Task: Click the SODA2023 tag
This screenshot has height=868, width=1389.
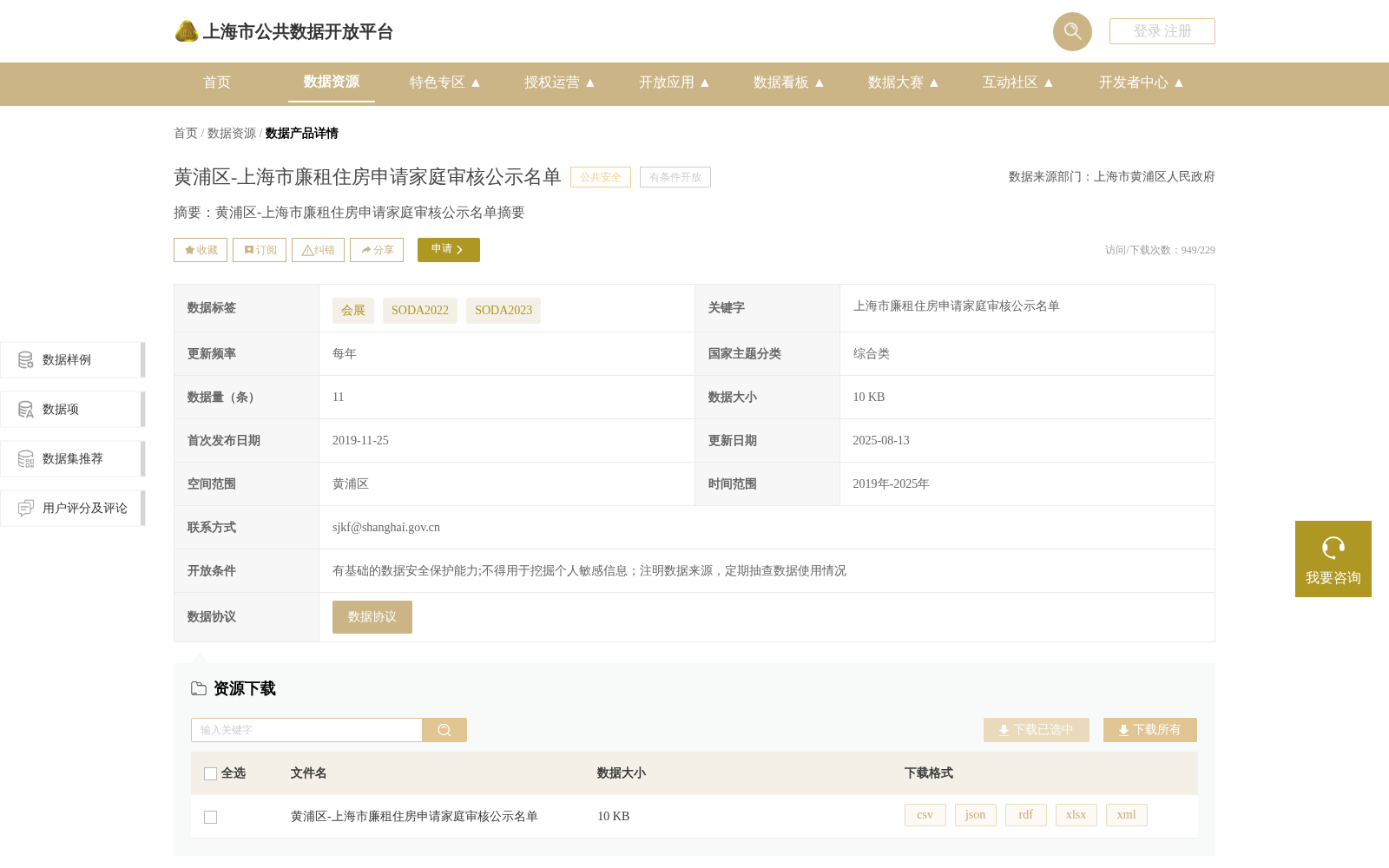Action: point(504,311)
